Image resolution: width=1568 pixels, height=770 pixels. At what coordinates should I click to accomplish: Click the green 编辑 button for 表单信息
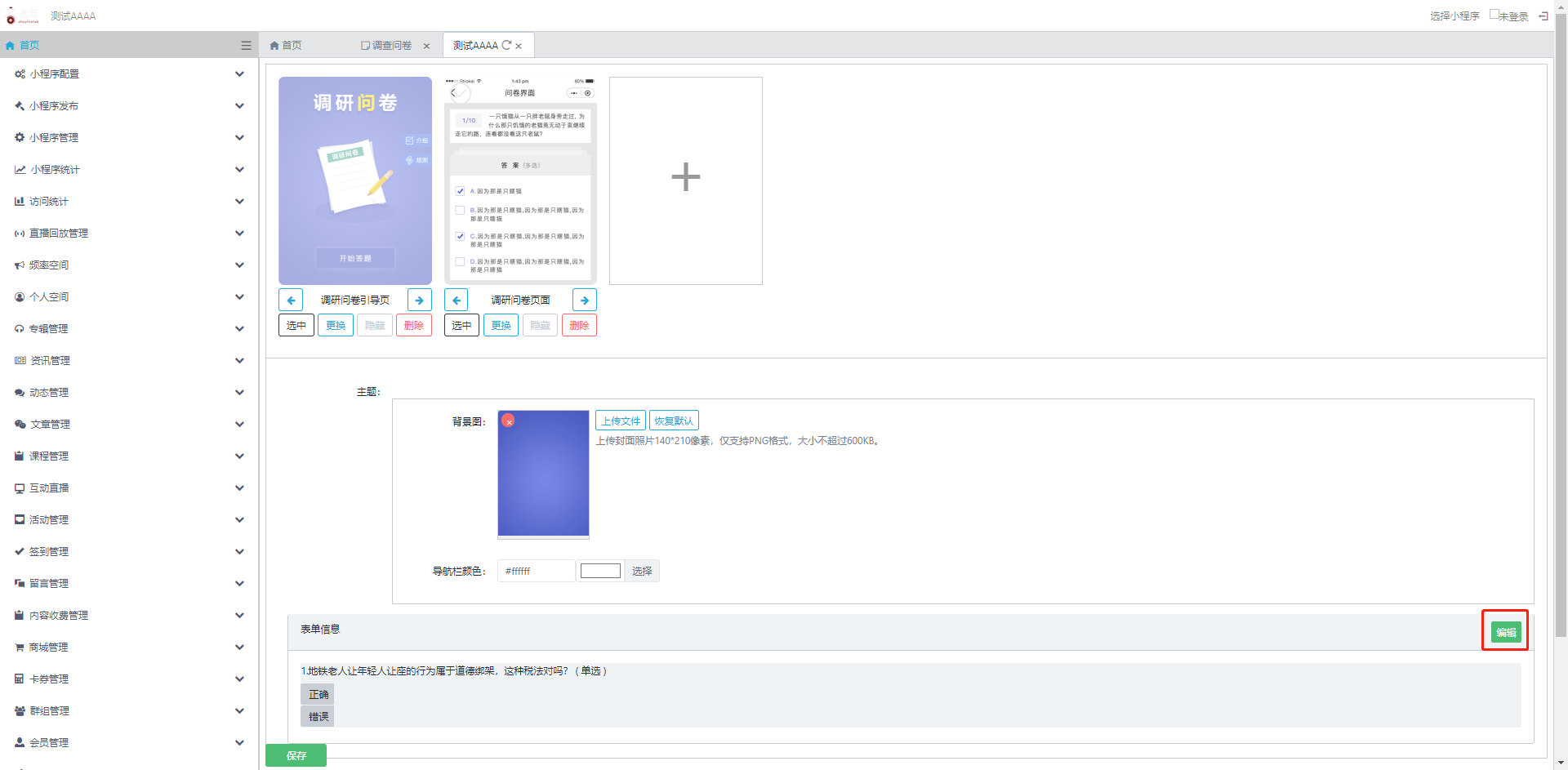[1505, 633]
